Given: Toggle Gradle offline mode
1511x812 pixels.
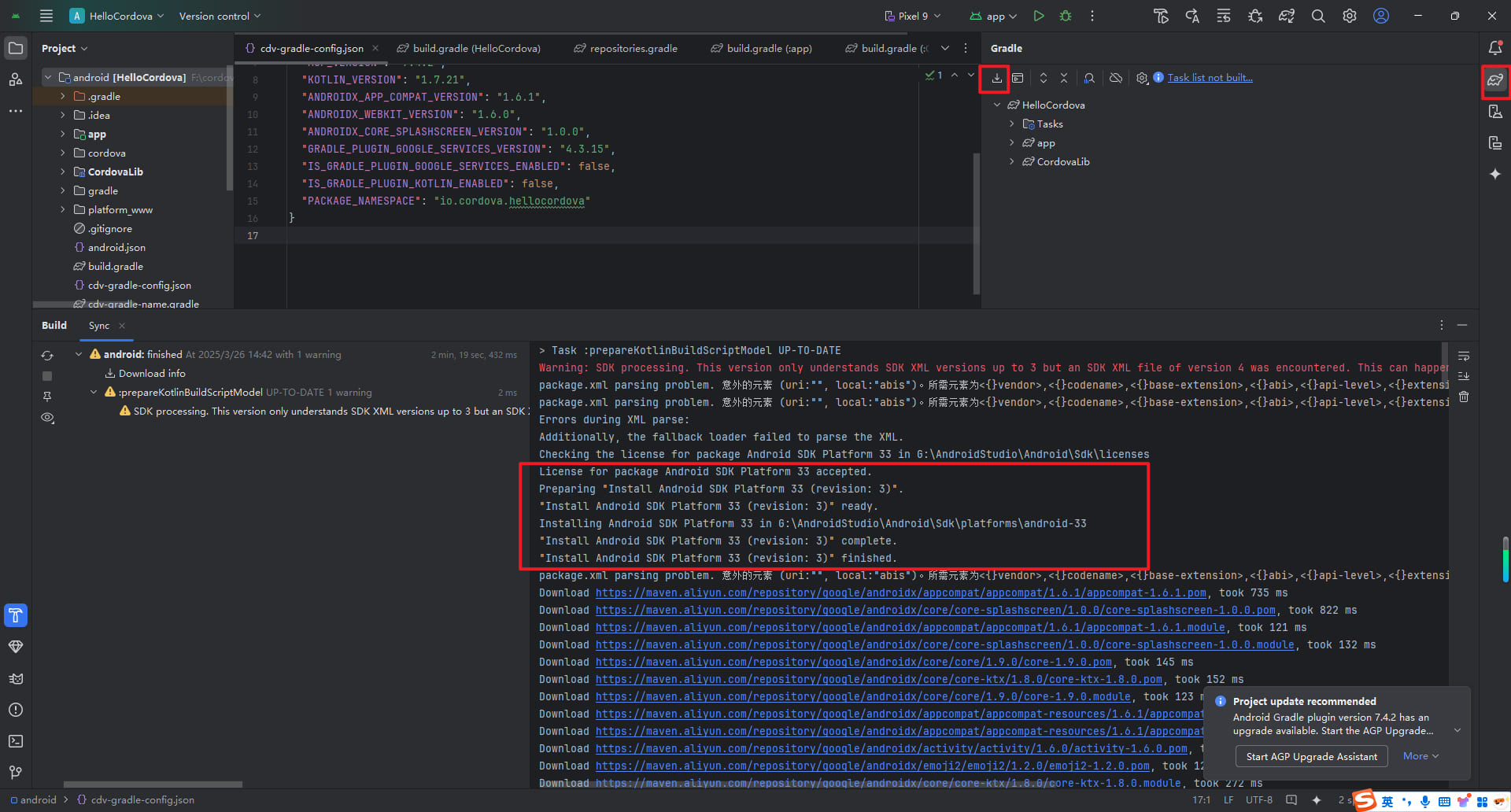Looking at the screenshot, I should [x=1116, y=78].
